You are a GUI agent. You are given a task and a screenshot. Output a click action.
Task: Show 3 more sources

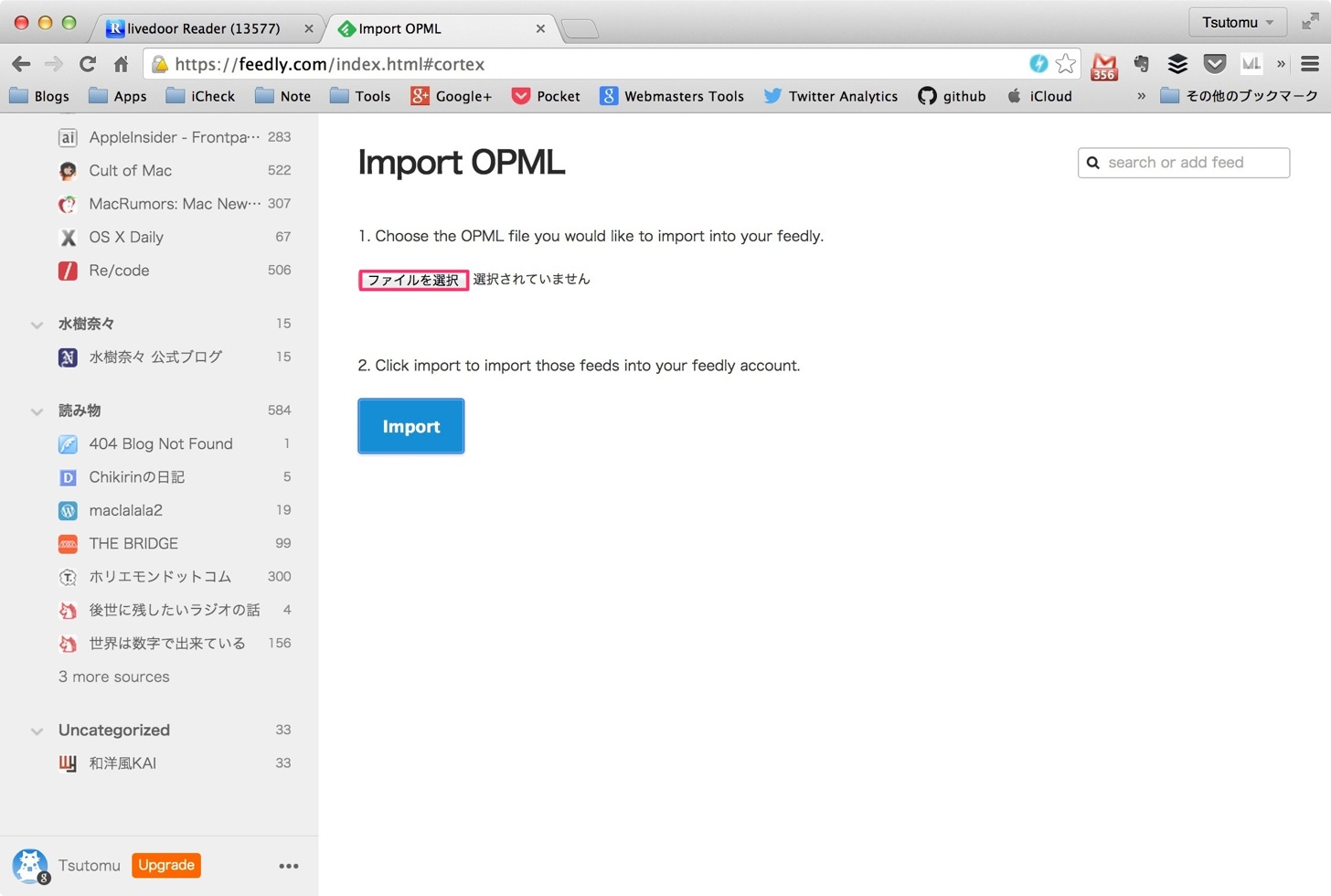point(114,677)
